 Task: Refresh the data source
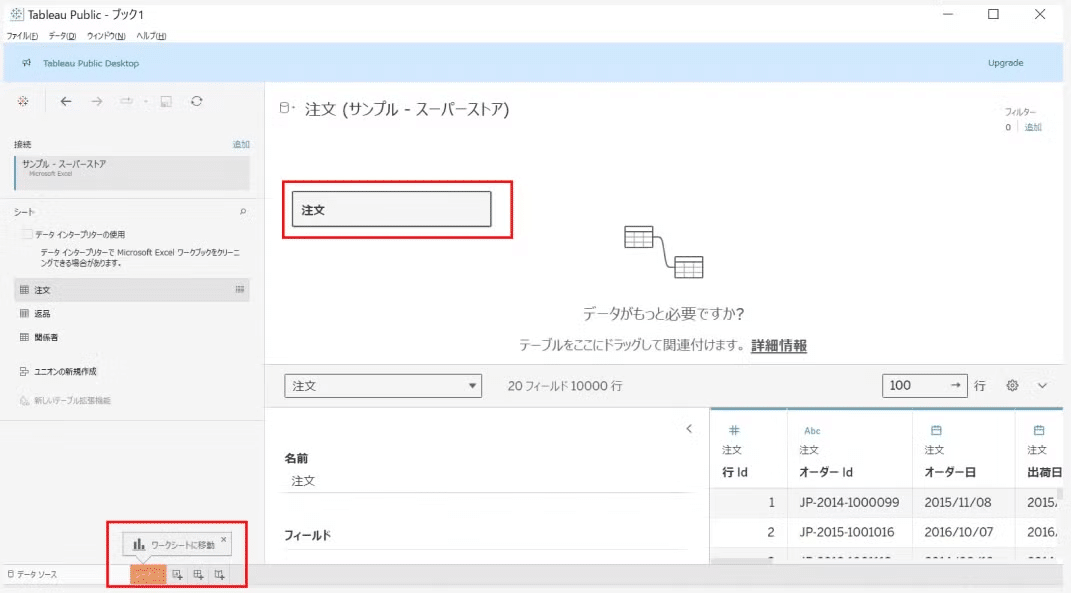point(196,101)
